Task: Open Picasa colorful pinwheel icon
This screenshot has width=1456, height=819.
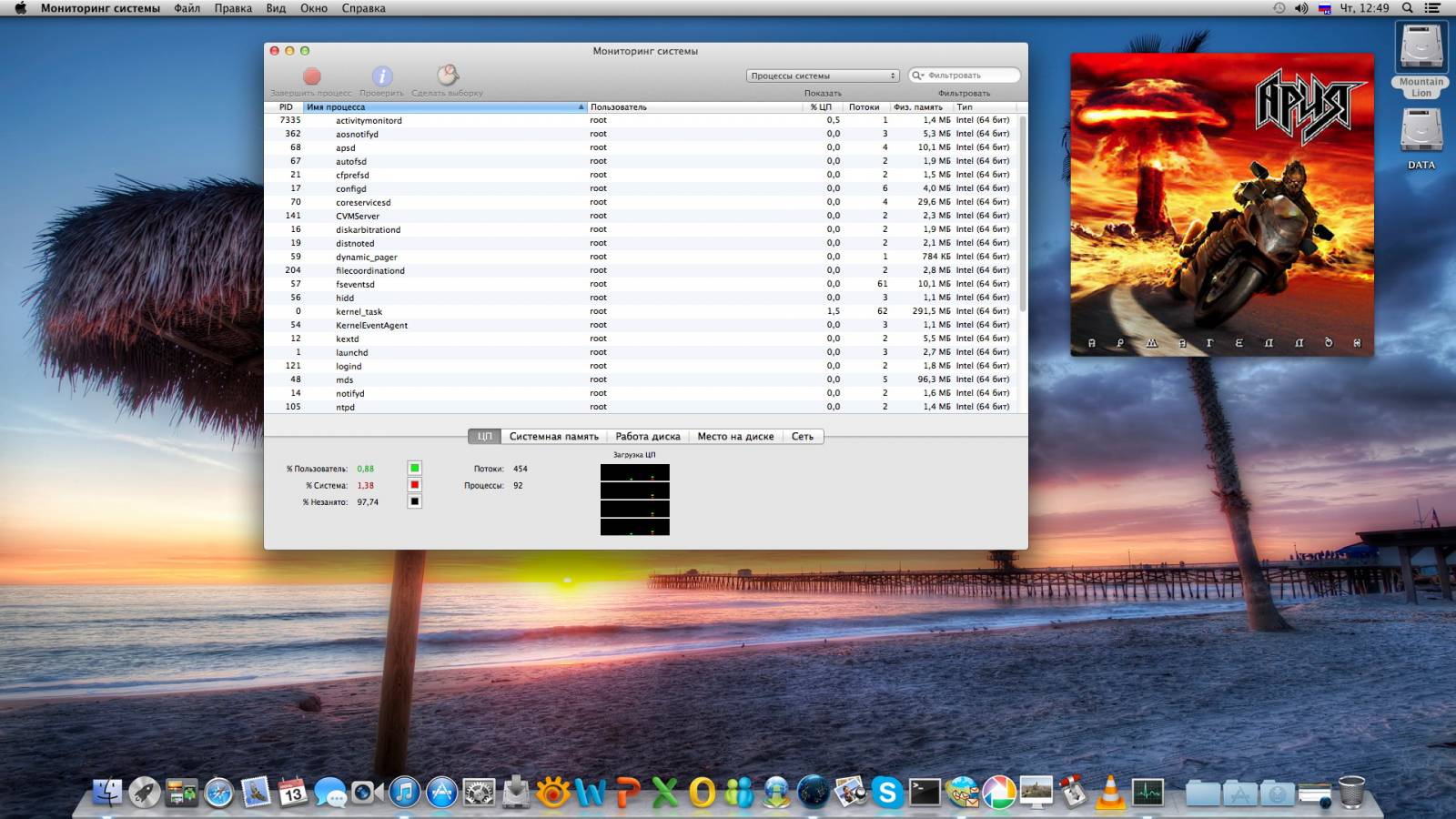Action: [999, 793]
